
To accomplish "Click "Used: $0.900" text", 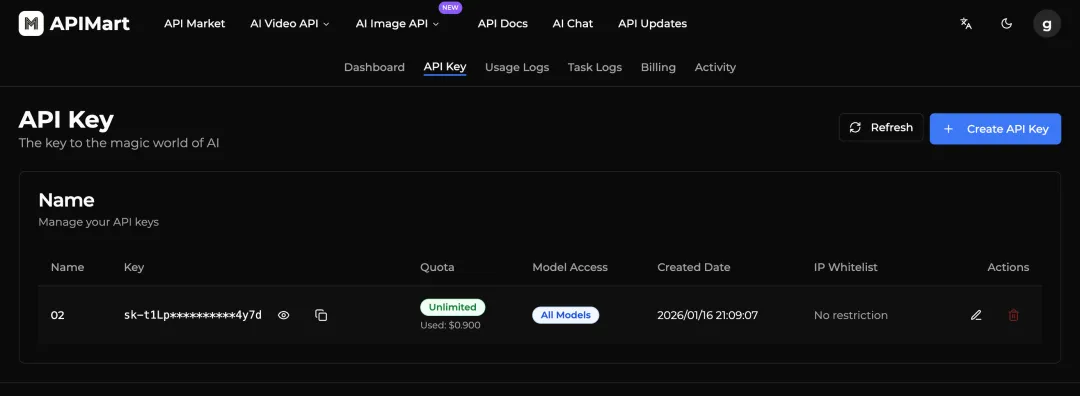I will [x=450, y=325].
